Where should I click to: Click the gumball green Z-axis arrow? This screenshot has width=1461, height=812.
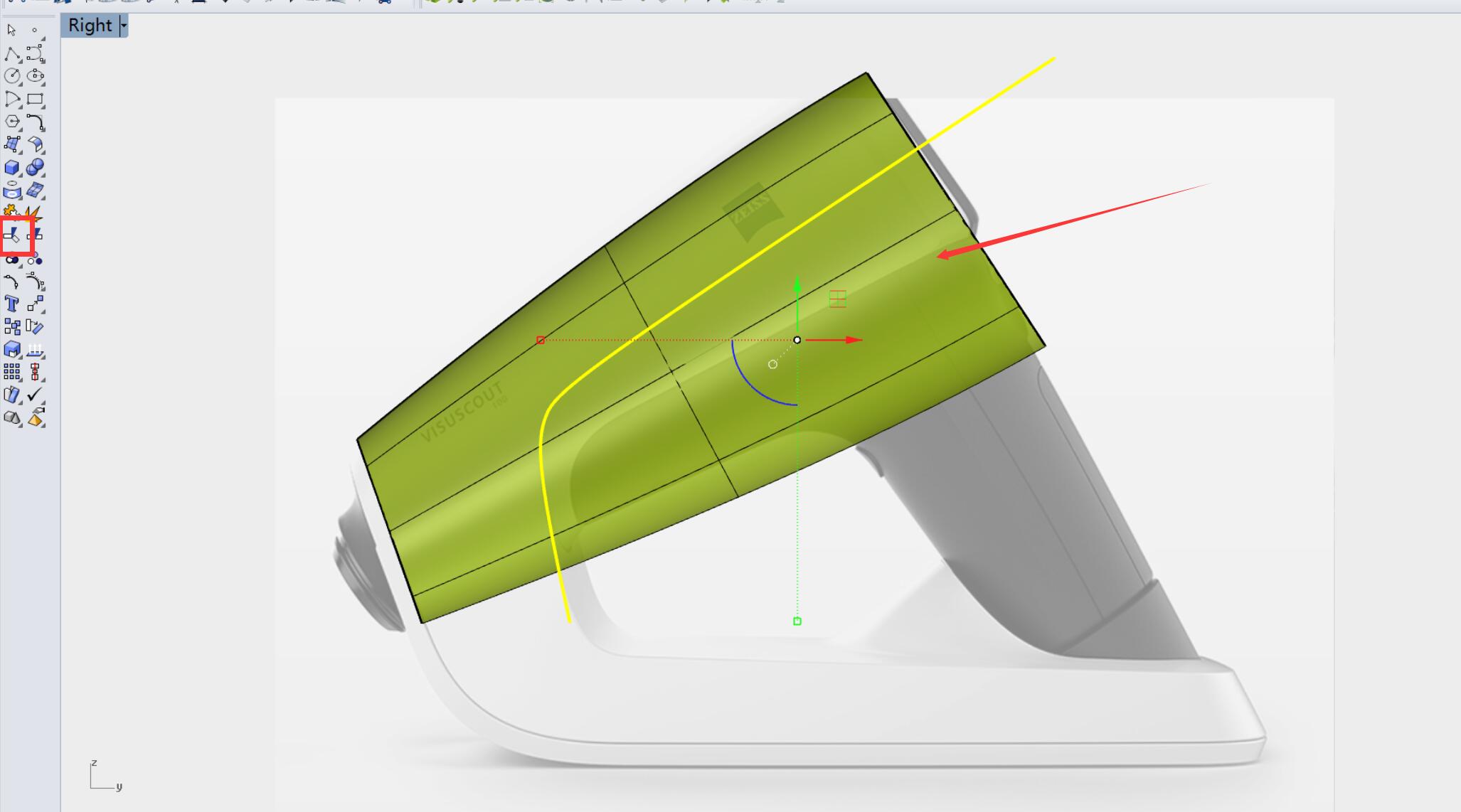[x=797, y=287]
